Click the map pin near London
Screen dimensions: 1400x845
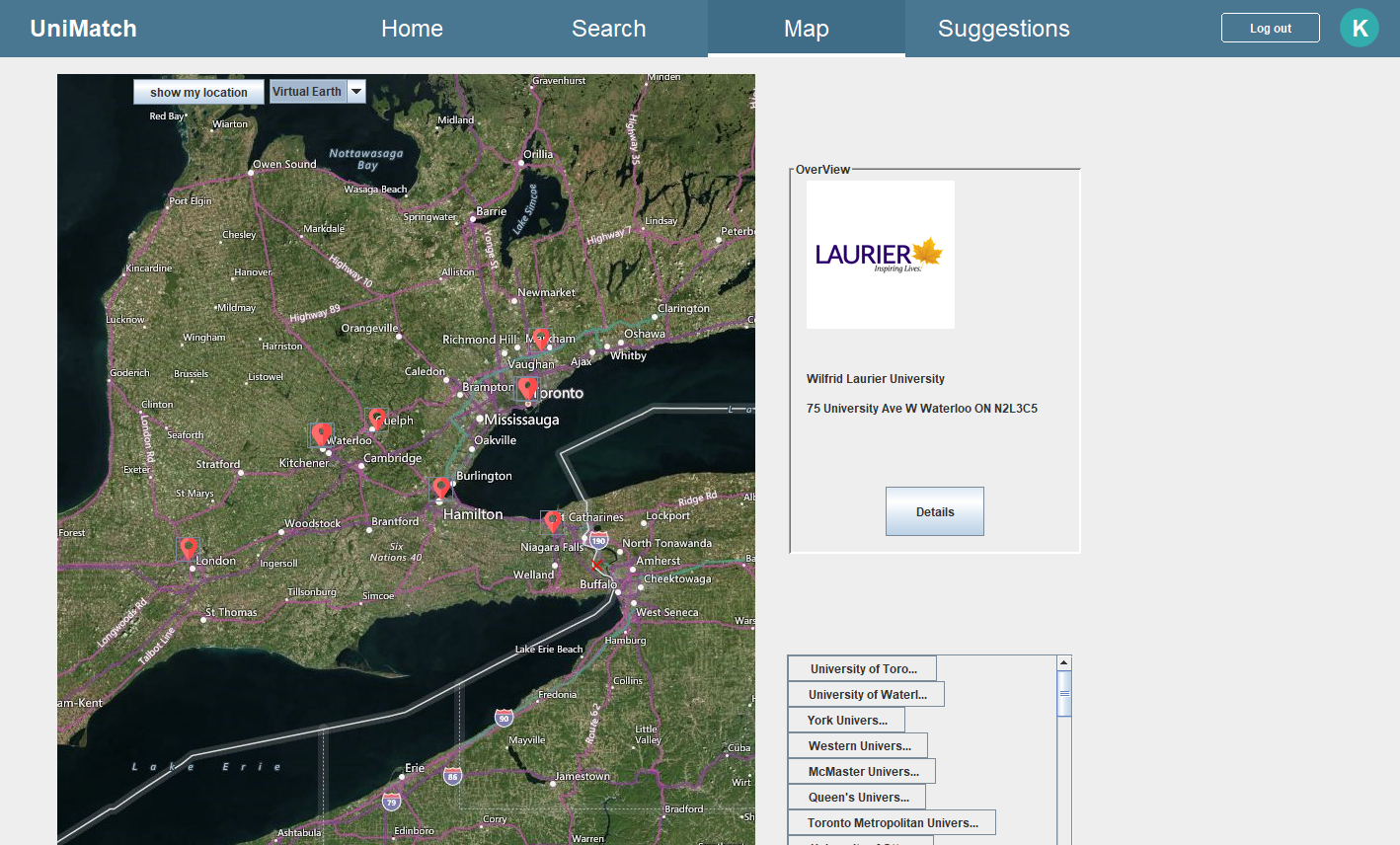(x=188, y=548)
